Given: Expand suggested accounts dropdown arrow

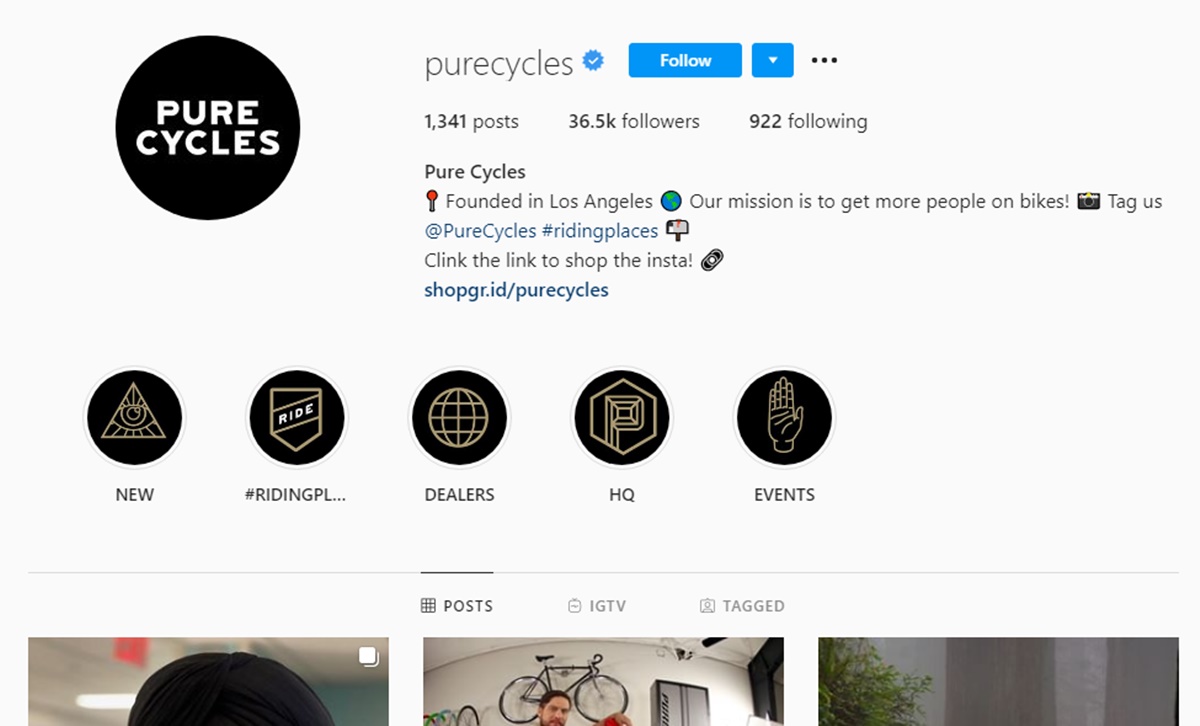Looking at the screenshot, I should click(x=772, y=60).
